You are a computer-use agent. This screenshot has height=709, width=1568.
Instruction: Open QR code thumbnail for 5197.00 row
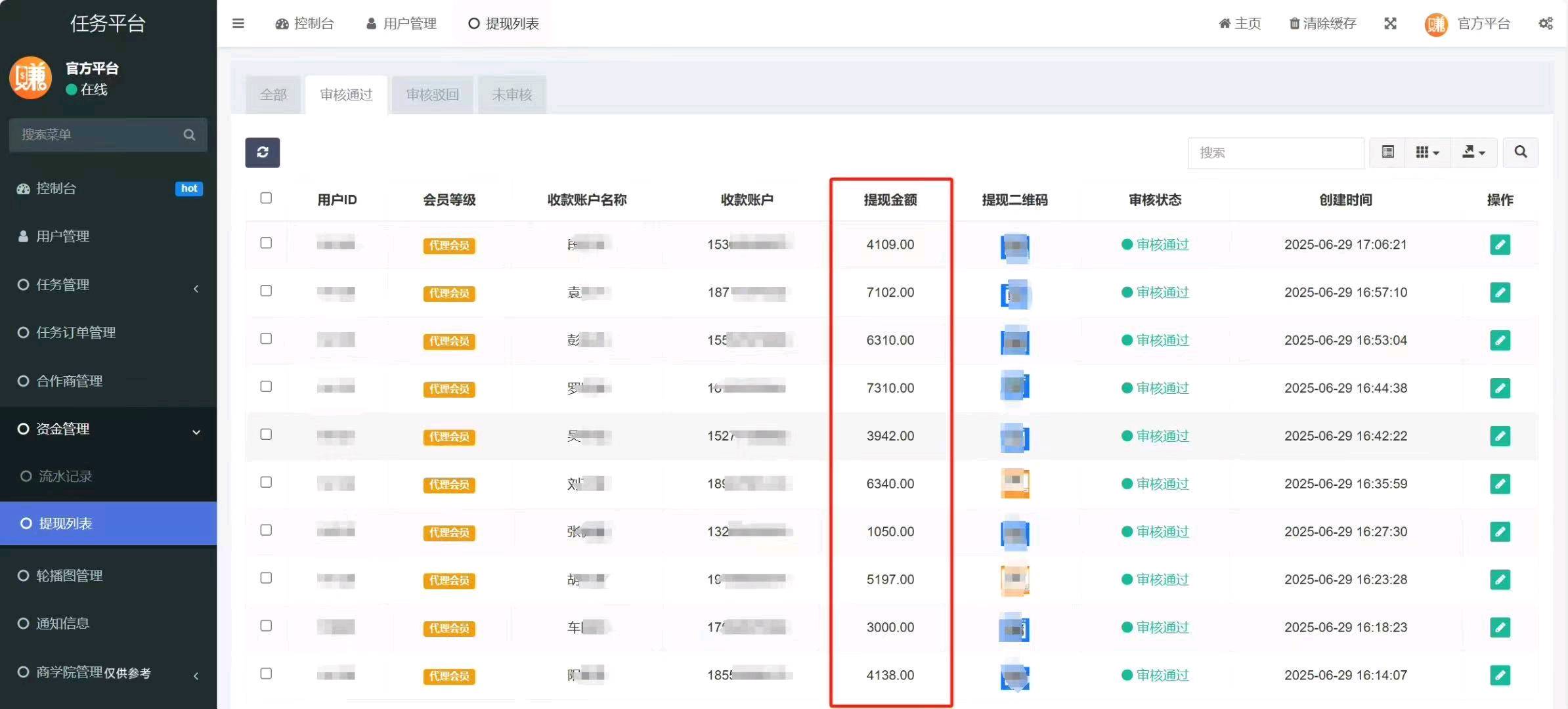[1014, 580]
